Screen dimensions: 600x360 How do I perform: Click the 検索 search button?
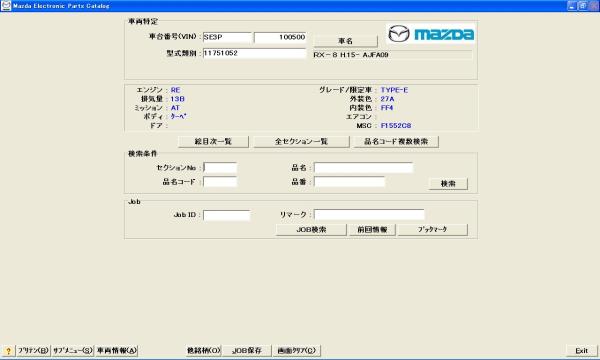coord(448,184)
